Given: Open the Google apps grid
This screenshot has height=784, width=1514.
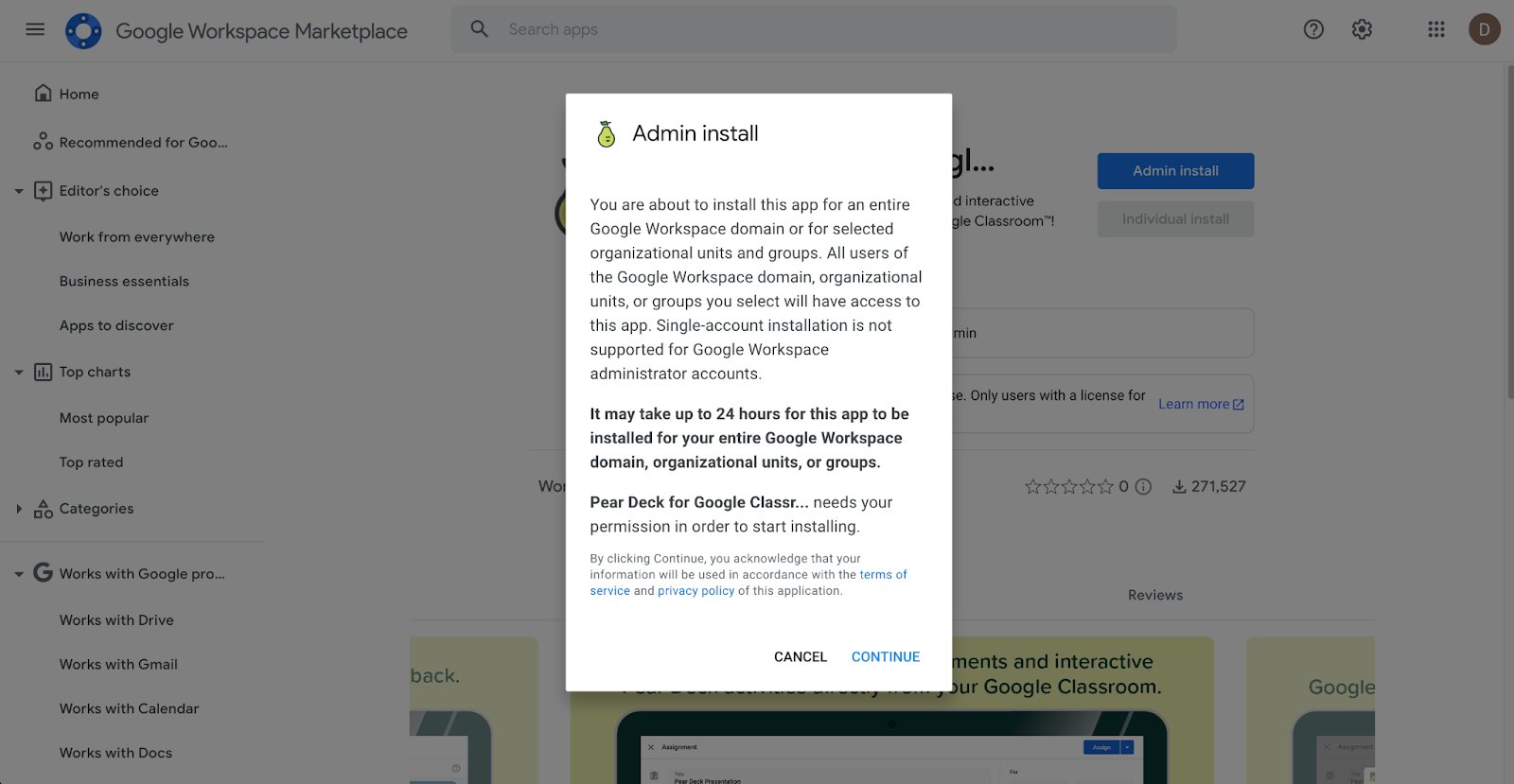Looking at the screenshot, I should [x=1436, y=29].
